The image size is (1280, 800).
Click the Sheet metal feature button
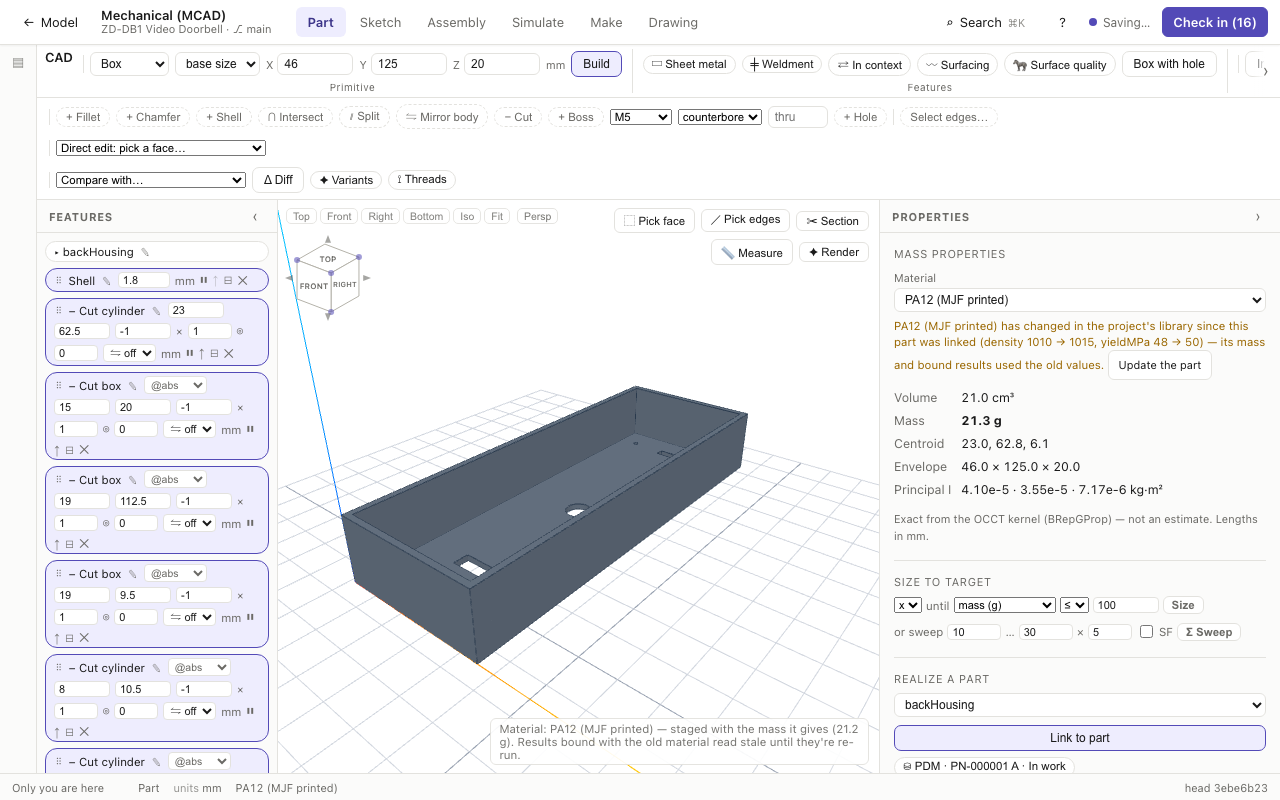pos(689,64)
